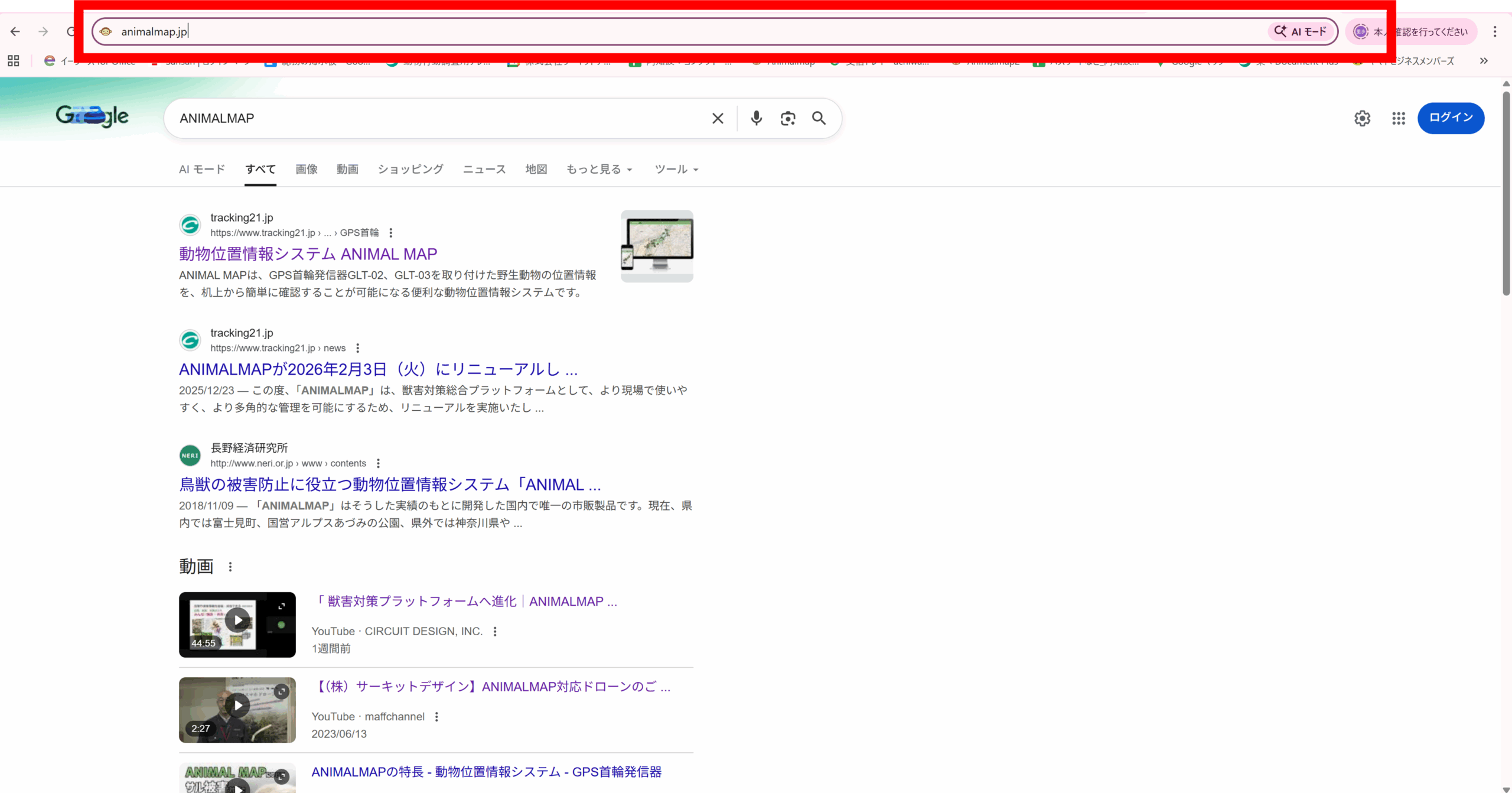Click the magnifier search submit icon
The width and height of the screenshot is (1512, 793).
[819, 118]
